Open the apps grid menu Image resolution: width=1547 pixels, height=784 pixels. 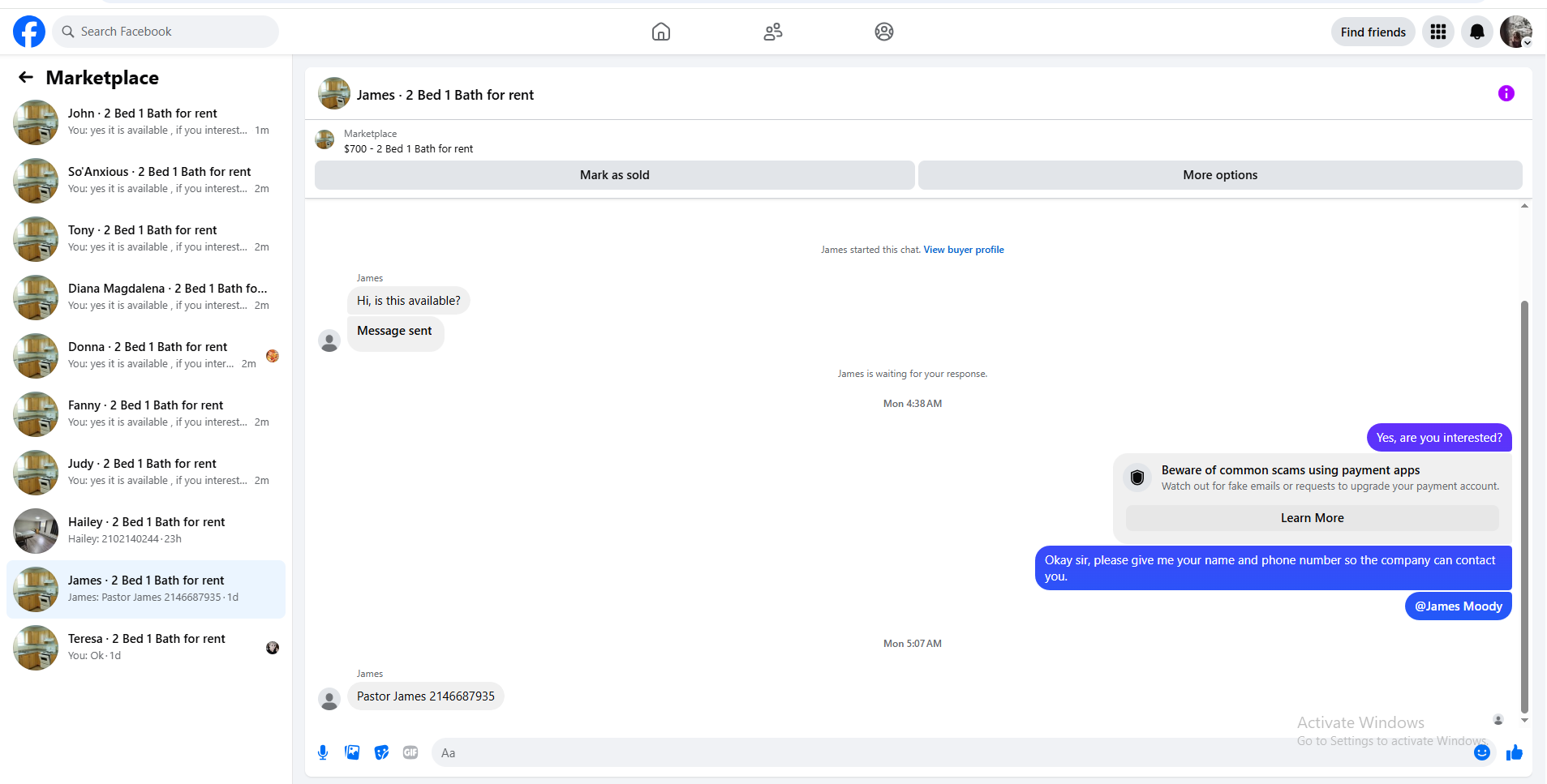(x=1438, y=32)
